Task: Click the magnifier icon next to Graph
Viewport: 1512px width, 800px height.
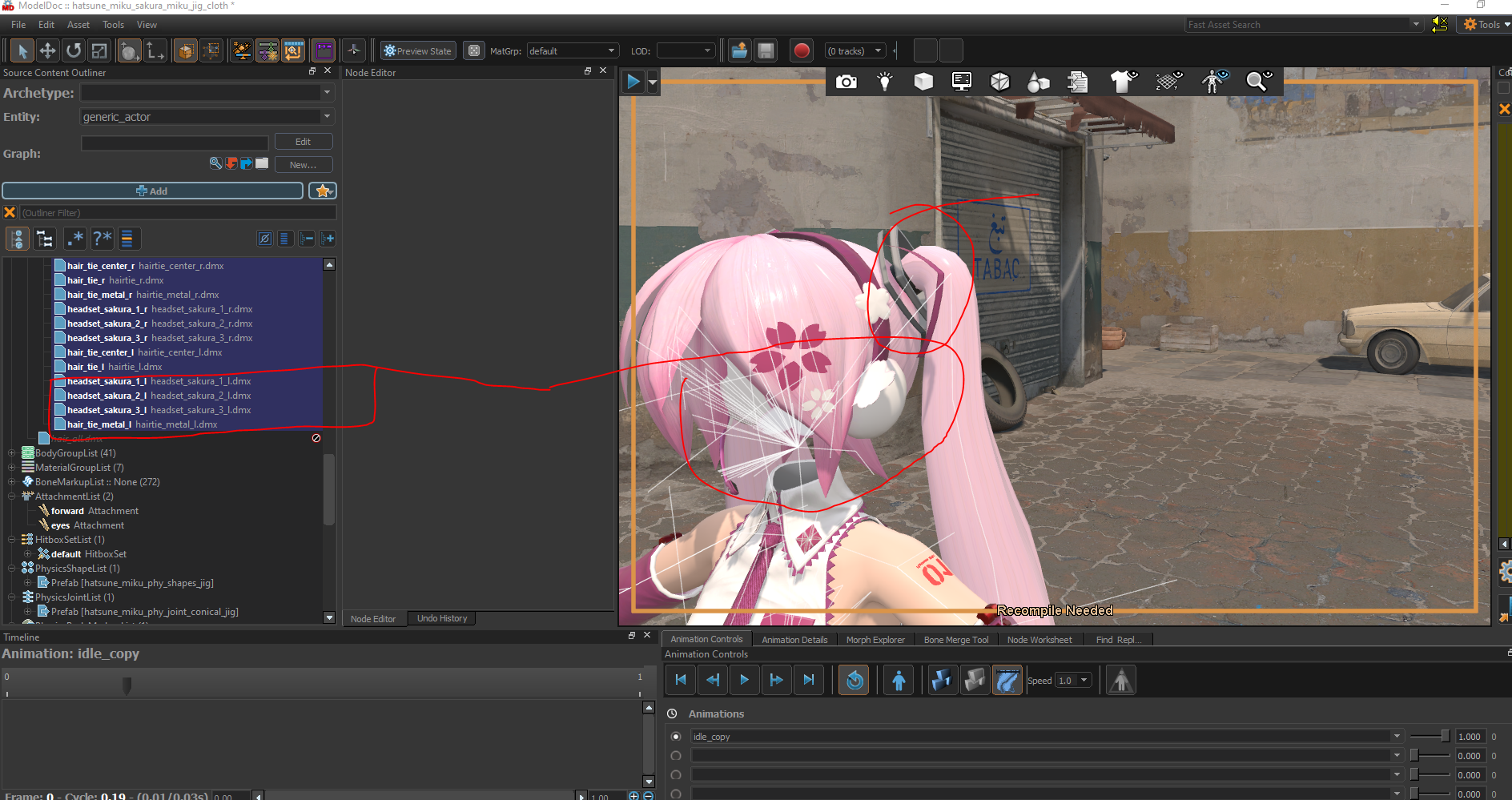Action: coord(215,163)
